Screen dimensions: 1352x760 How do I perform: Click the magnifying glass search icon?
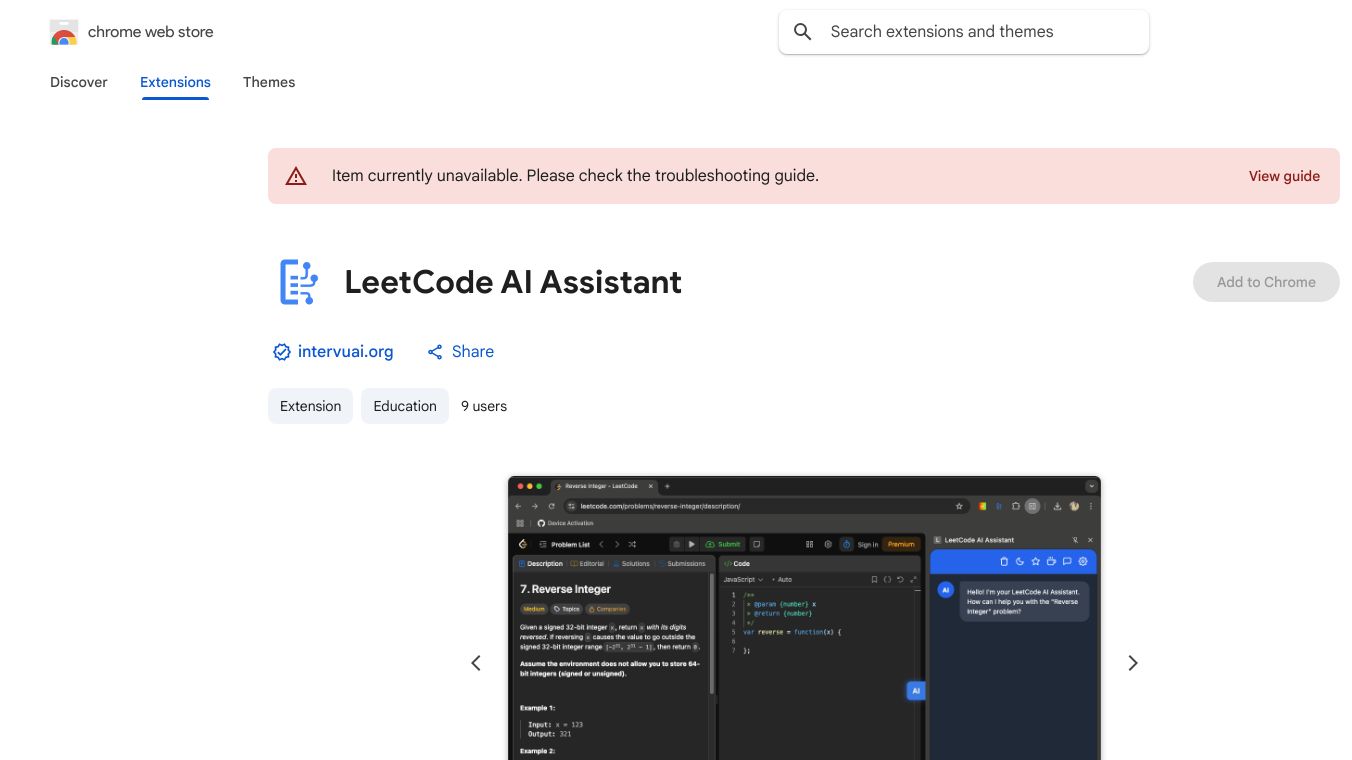802,32
